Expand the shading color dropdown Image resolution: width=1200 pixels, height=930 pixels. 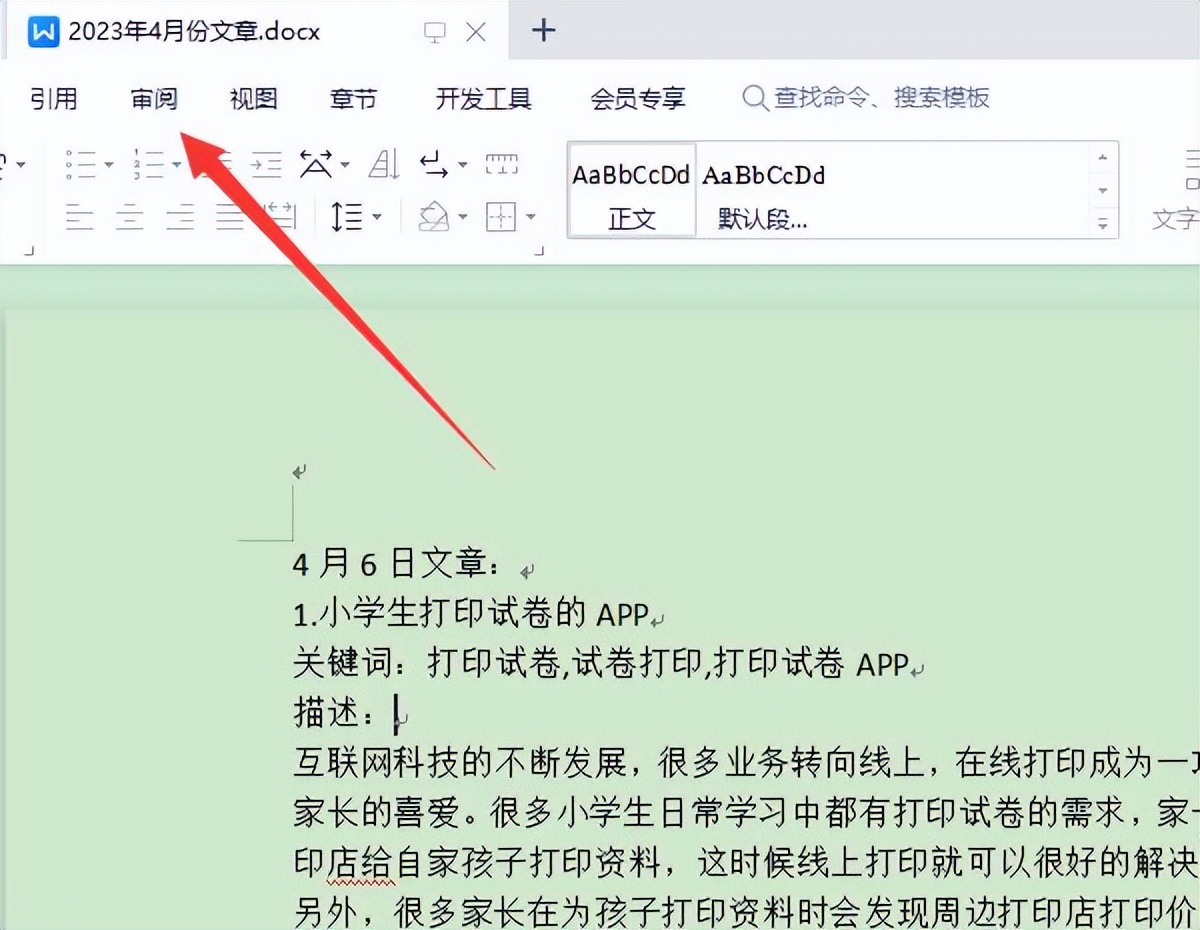click(461, 216)
